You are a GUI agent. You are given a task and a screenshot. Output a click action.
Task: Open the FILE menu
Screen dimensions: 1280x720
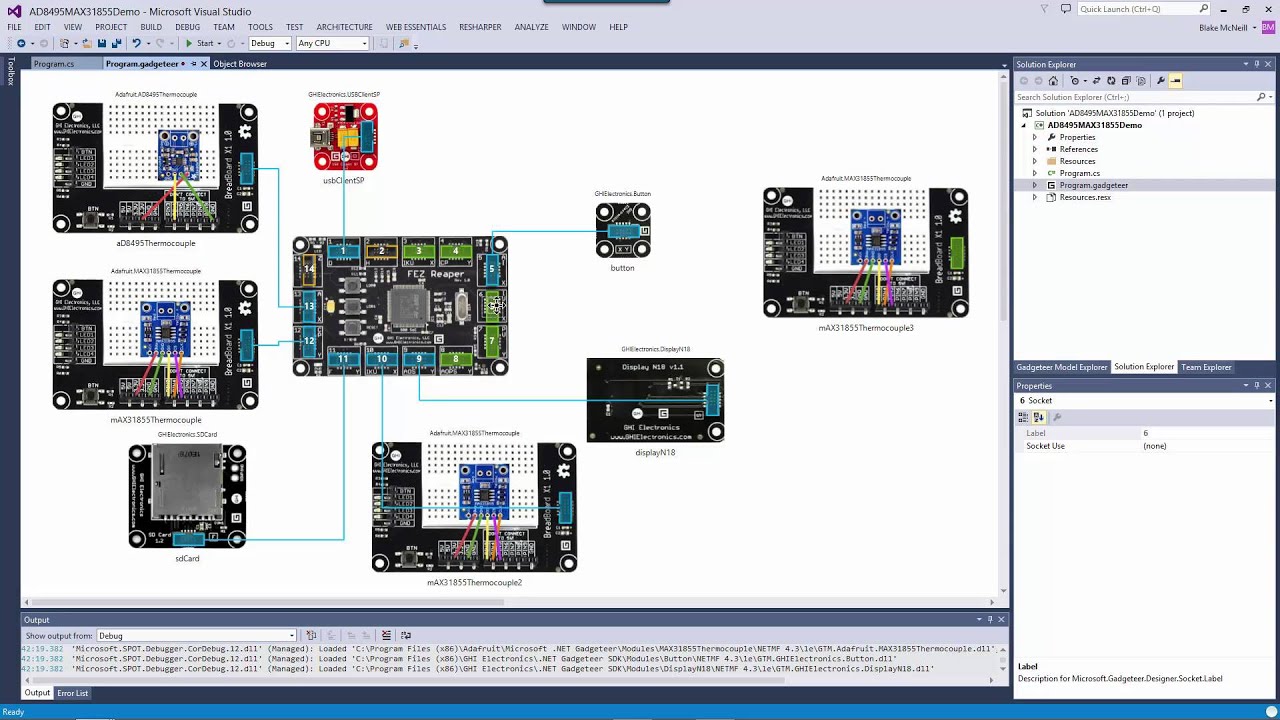pyautogui.click(x=14, y=27)
